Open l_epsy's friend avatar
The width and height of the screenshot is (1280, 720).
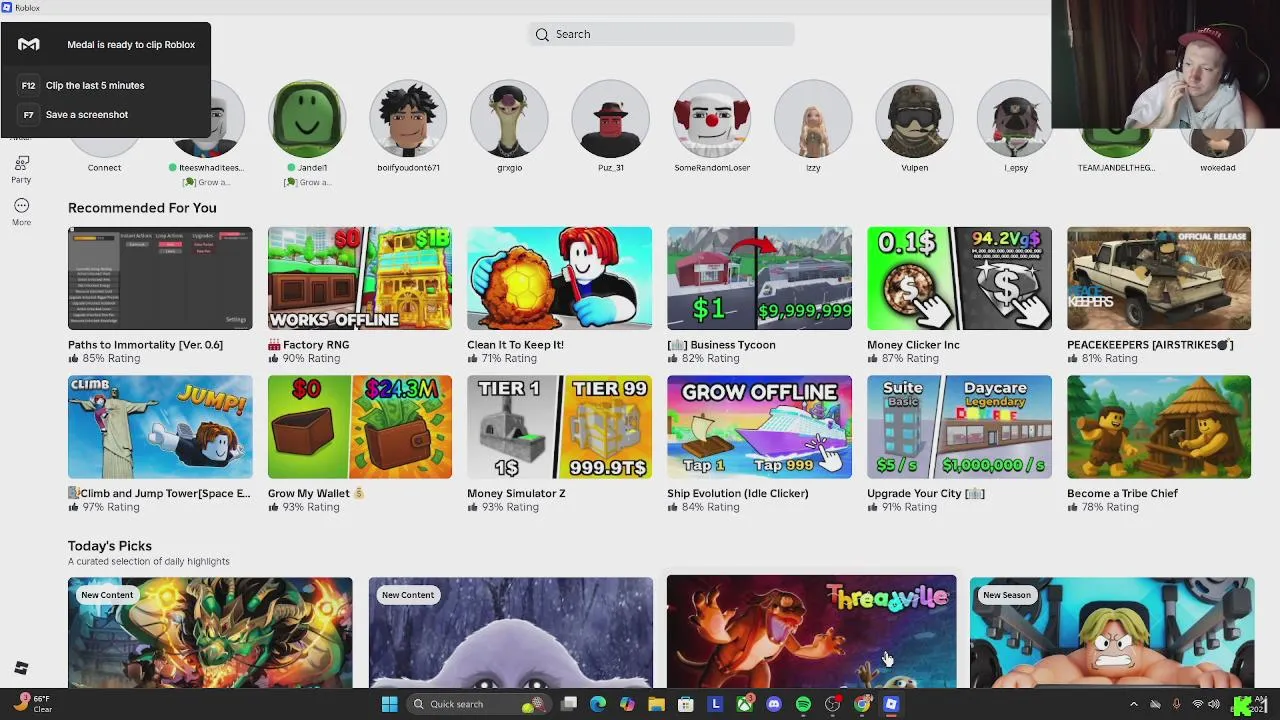tap(1015, 119)
